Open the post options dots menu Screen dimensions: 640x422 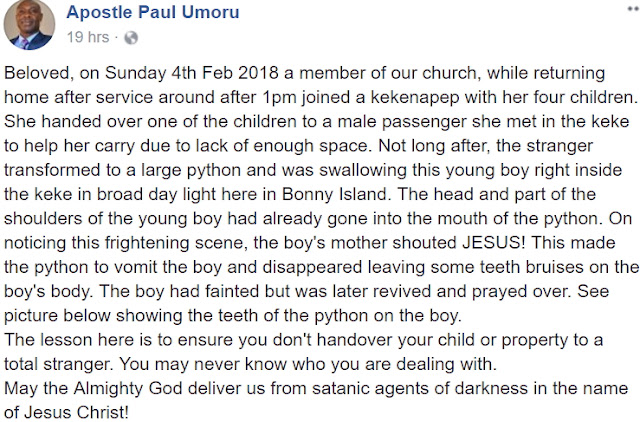(x=633, y=9)
